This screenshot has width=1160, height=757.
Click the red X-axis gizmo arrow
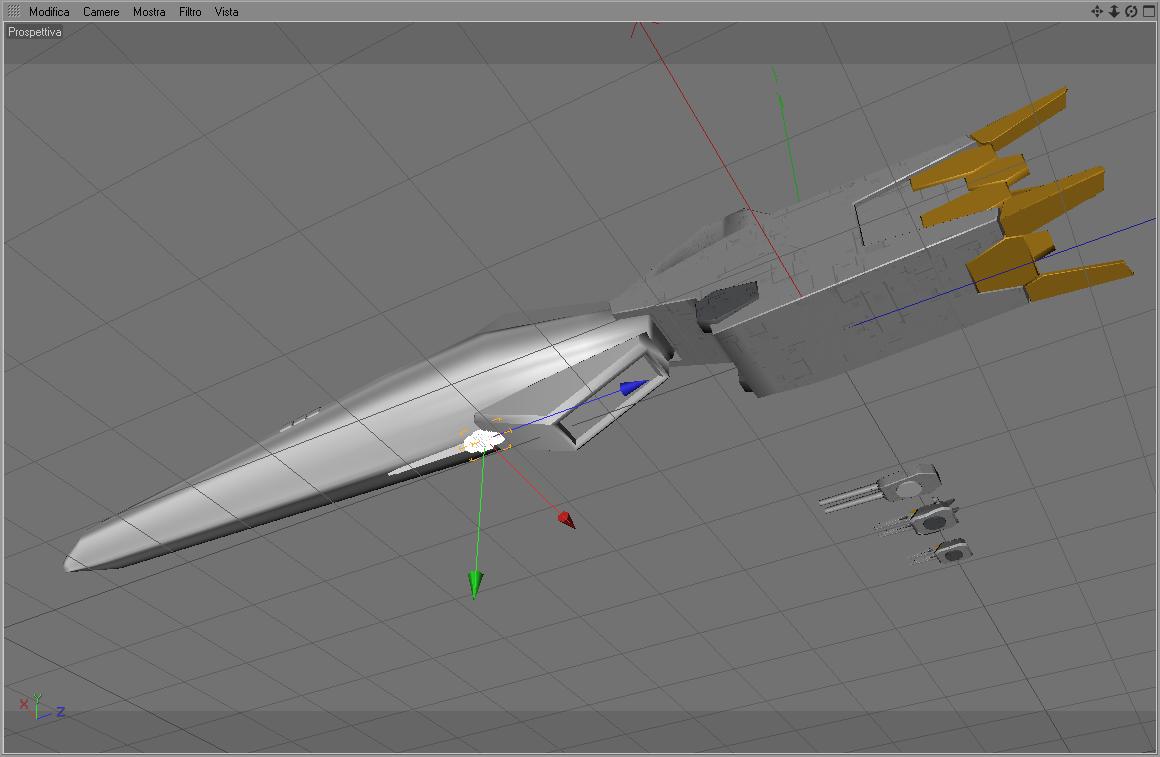click(x=567, y=519)
